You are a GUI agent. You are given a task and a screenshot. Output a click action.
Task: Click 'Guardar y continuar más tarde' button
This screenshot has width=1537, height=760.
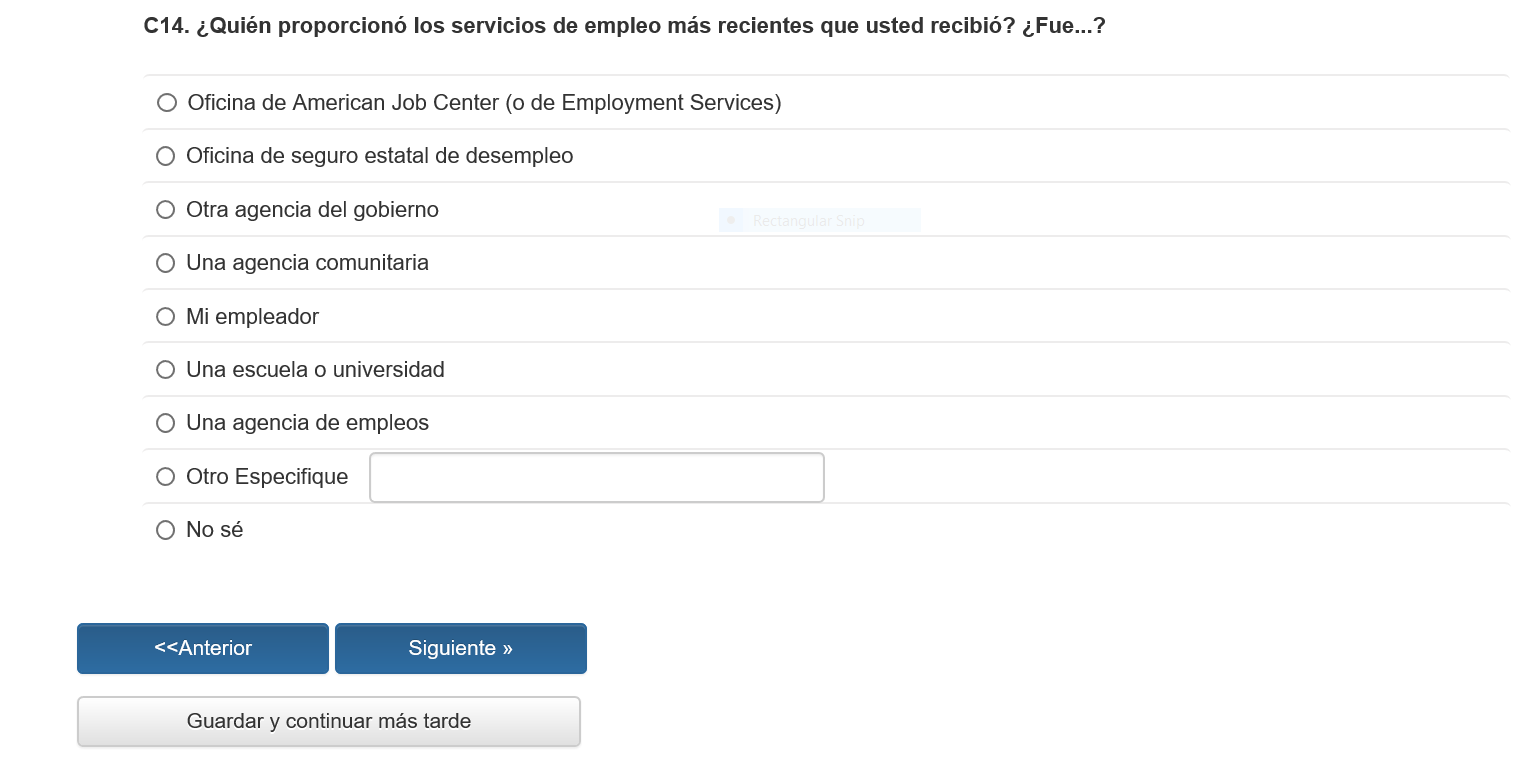pyautogui.click(x=329, y=721)
